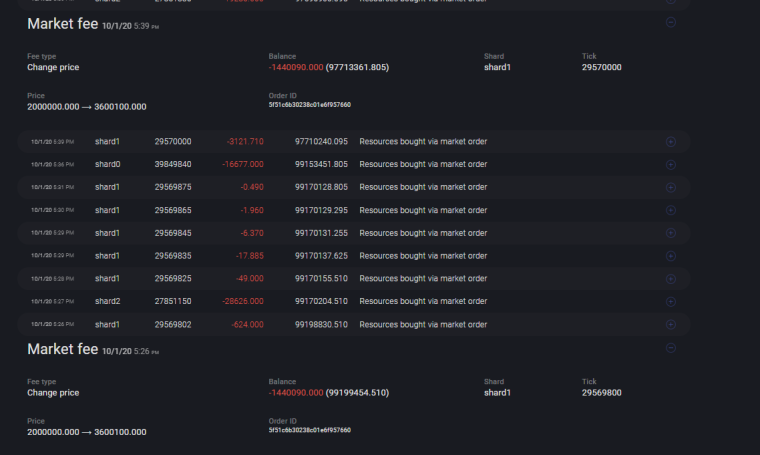This screenshot has height=455, width=760.
Task: Click price change text in 5:26 PM fee
Action: [87, 432]
